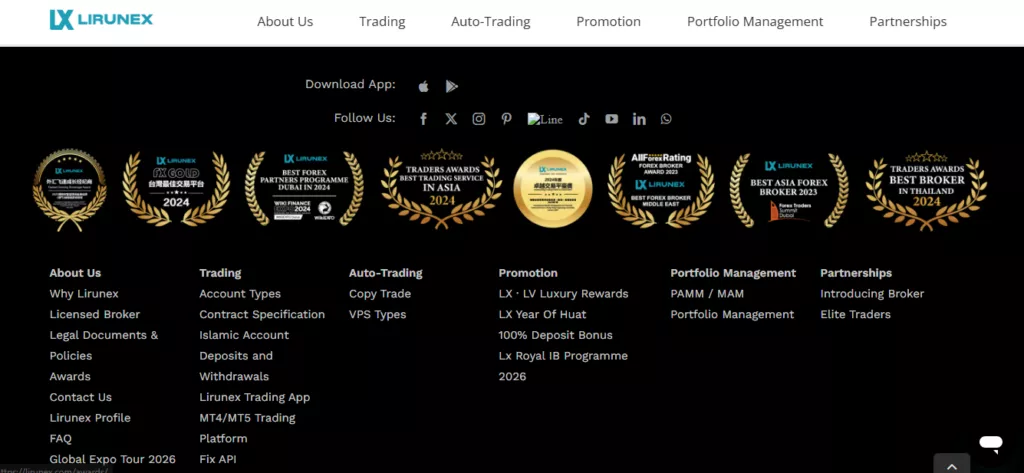Open Contact Us footer link
1024x473 pixels.
click(x=80, y=397)
